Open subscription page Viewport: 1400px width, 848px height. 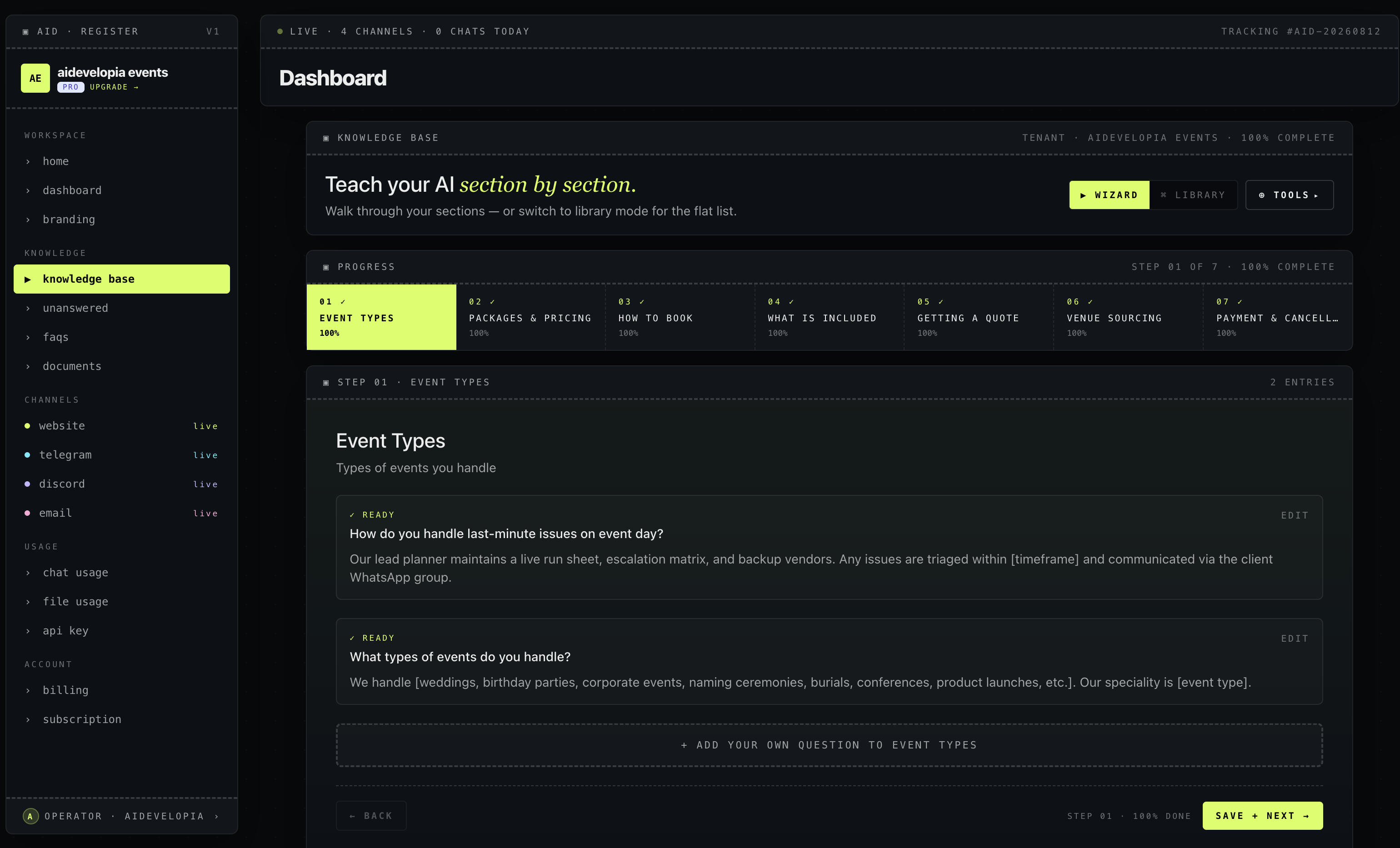[x=122, y=719]
